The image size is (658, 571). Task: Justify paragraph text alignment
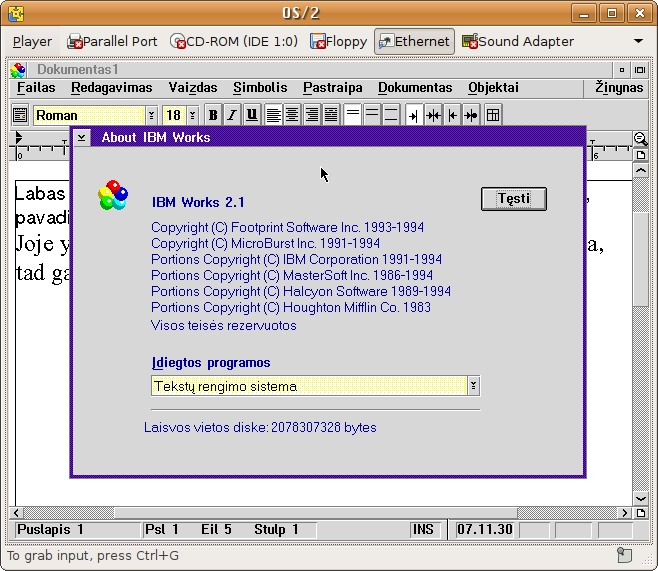click(331, 115)
